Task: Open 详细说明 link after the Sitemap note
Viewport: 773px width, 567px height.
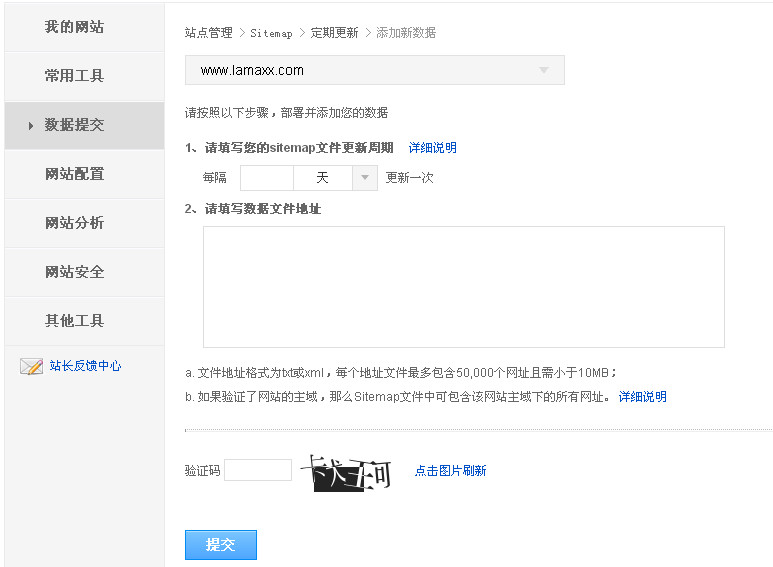Action: (642, 397)
